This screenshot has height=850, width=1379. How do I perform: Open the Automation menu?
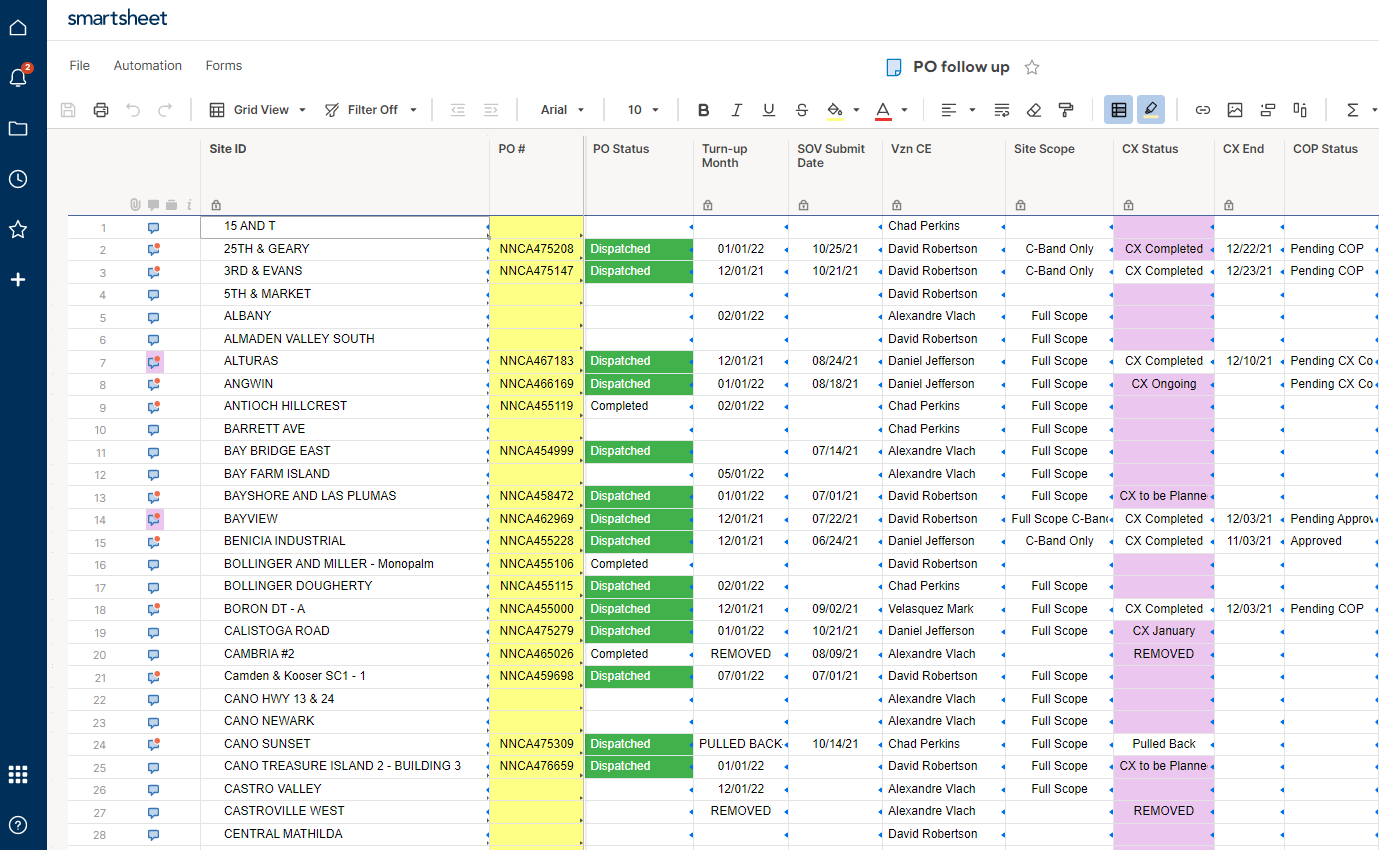147,65
